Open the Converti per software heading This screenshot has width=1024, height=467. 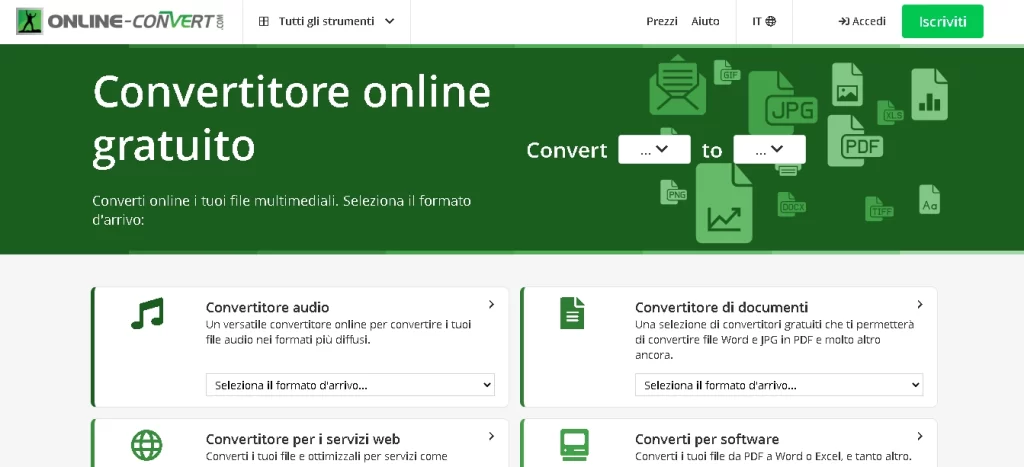707,439
